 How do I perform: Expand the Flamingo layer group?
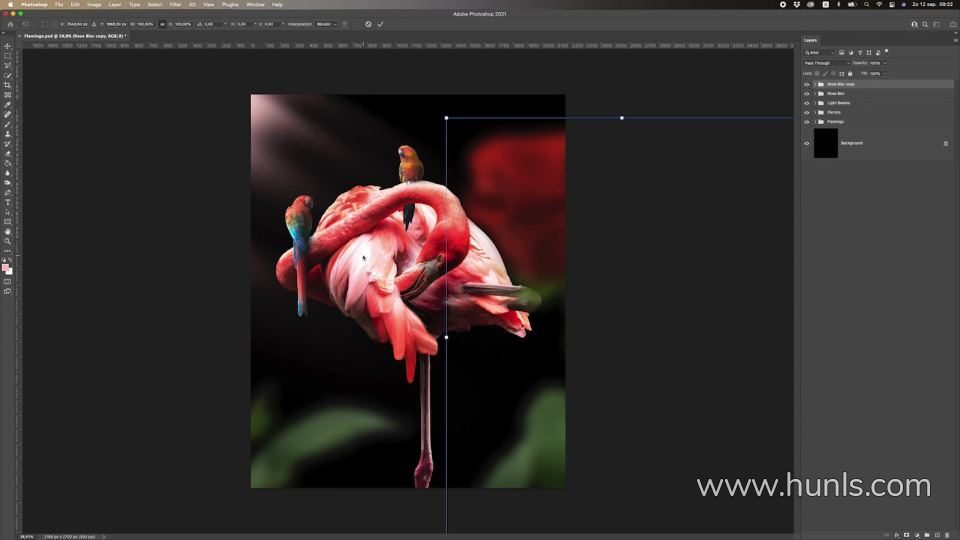(x=814, y=122)
